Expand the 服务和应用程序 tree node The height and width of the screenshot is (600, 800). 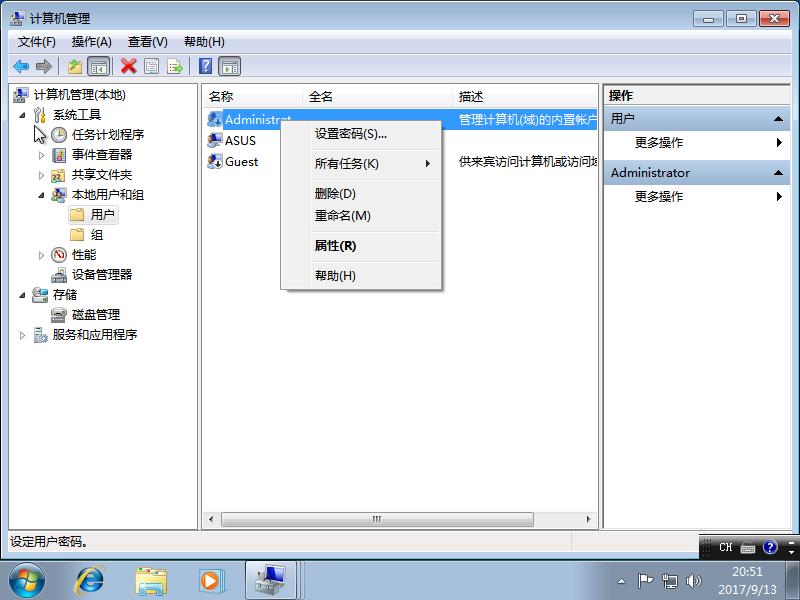22,335
